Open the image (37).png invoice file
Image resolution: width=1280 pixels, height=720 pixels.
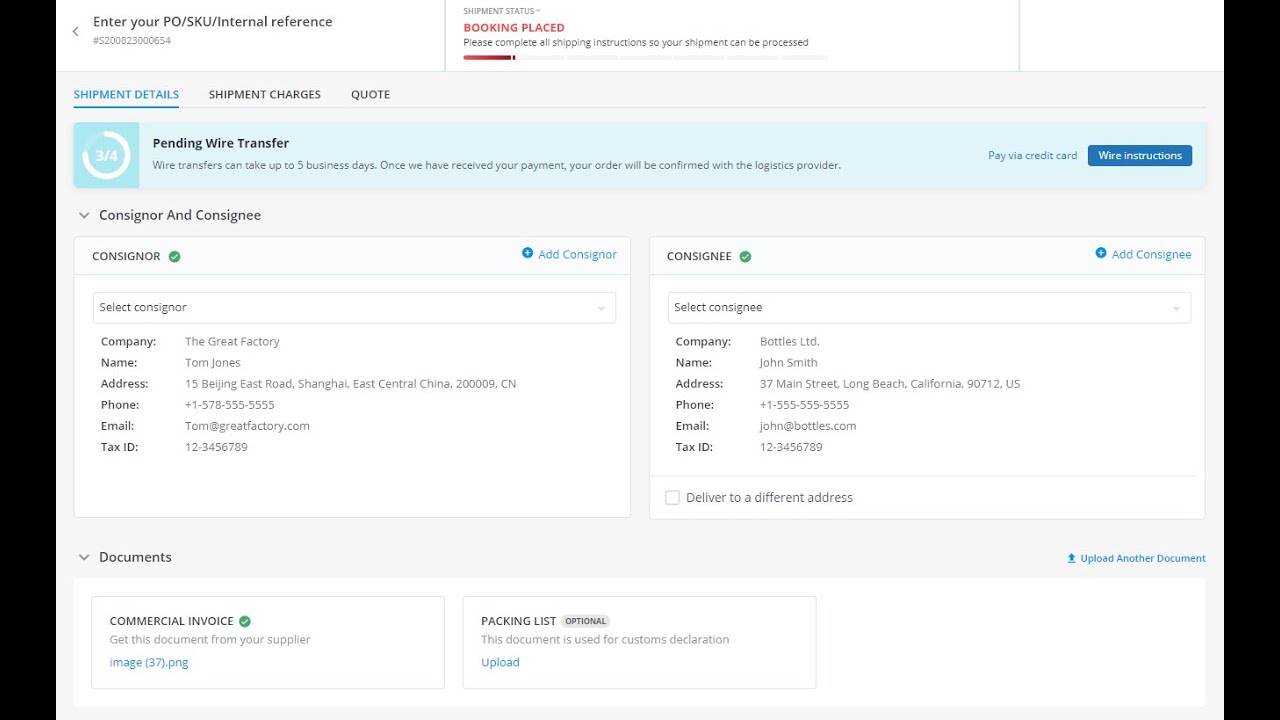149,662
